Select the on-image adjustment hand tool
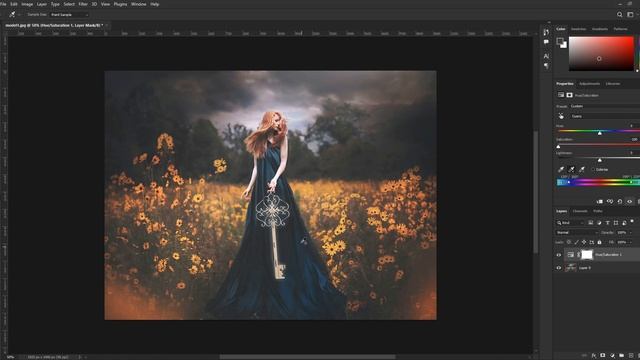This screenshot has width=640, height=360. pyautogui.click(x=561, y=116)
